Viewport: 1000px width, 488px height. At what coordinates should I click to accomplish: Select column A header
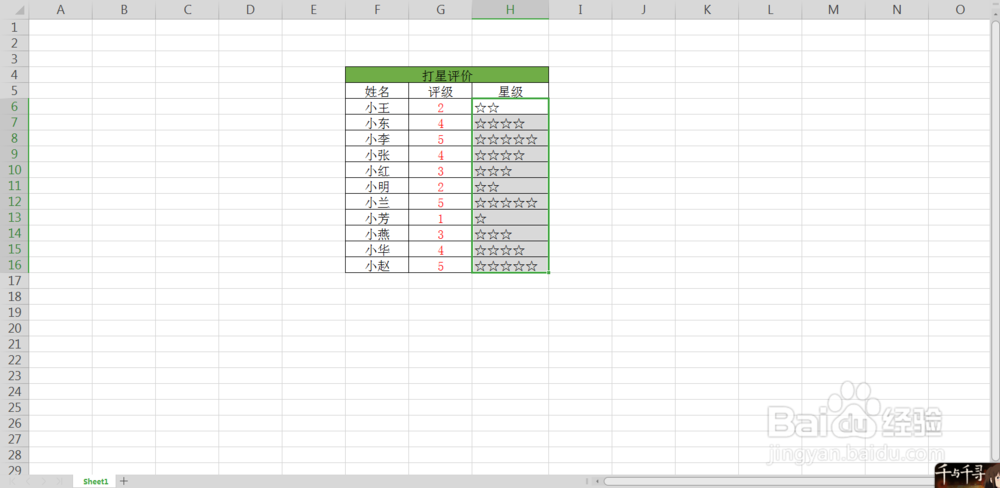tap(61, 10)
